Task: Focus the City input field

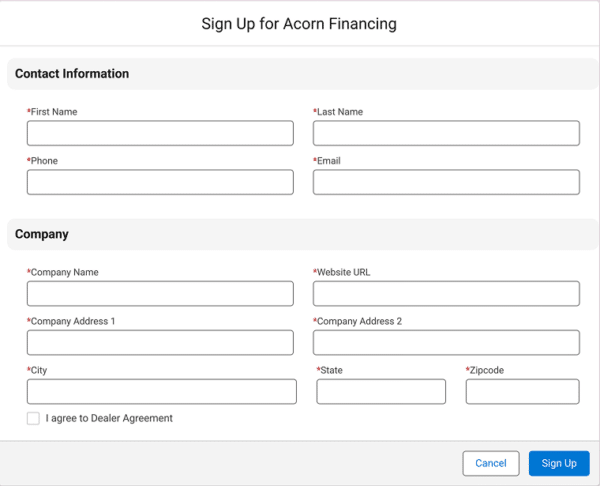Action: (161, 391)
